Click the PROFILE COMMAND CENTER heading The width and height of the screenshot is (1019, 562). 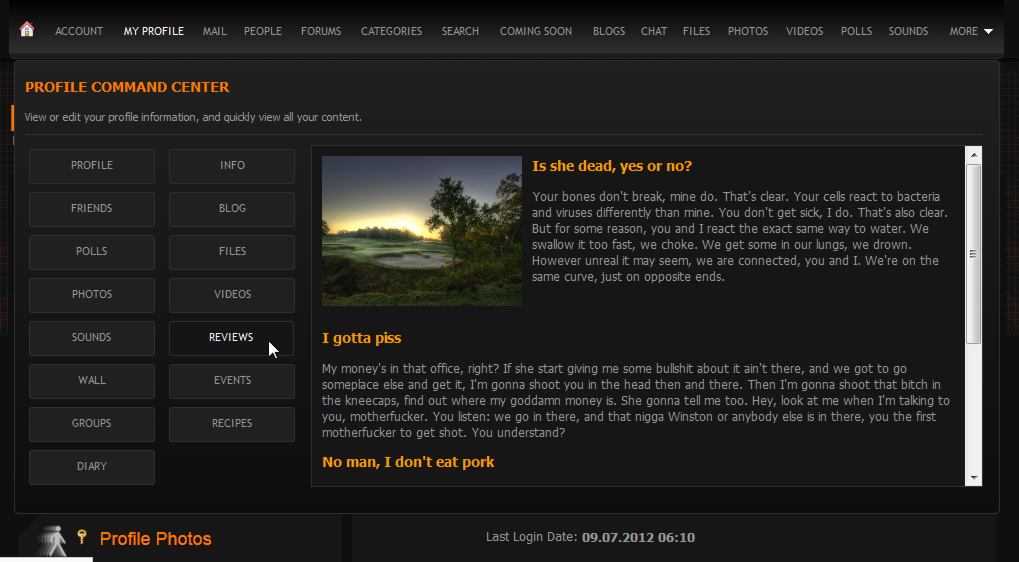pyautogui.click(x=127, y=87)
